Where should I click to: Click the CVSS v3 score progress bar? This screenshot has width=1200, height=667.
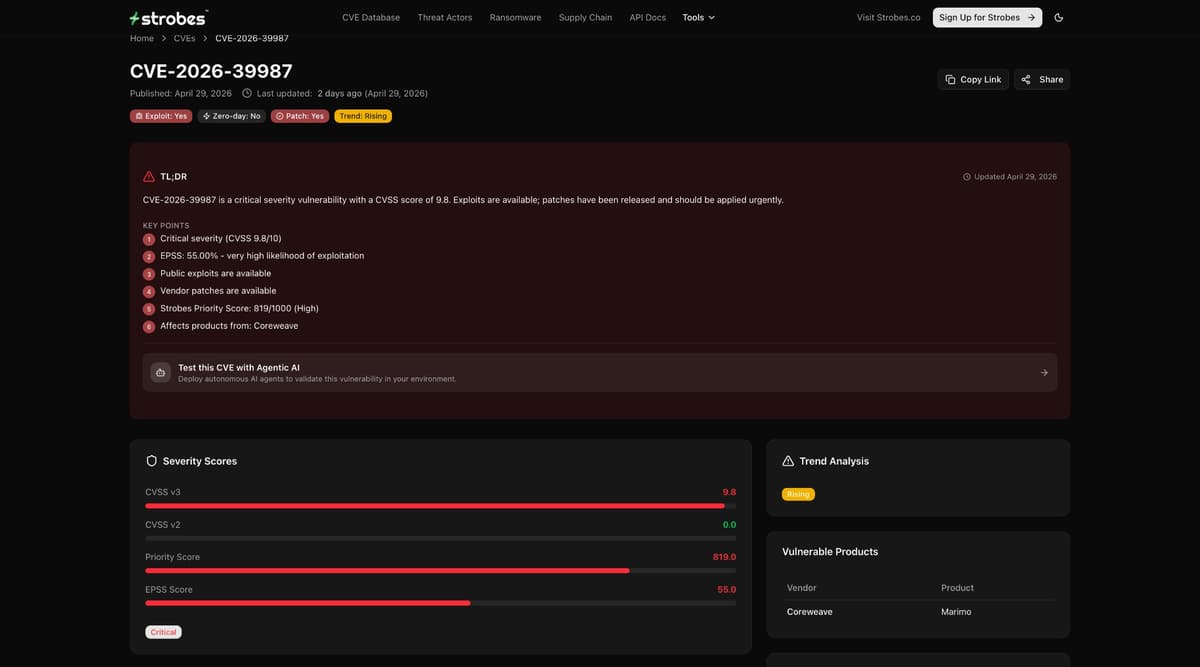click(440, 506)
